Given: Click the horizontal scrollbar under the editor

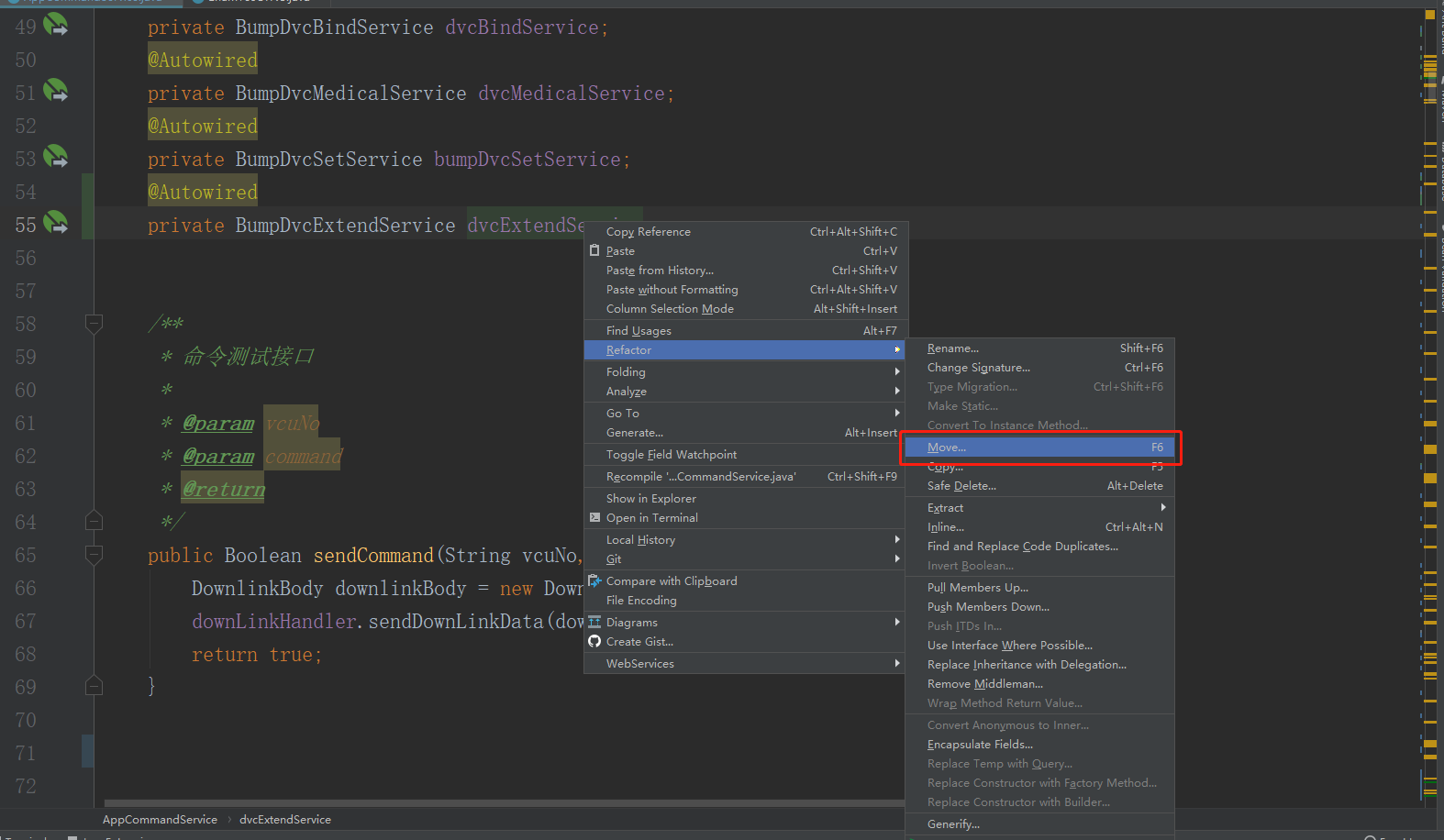Looking at the screenshot, I should [459, 803].
